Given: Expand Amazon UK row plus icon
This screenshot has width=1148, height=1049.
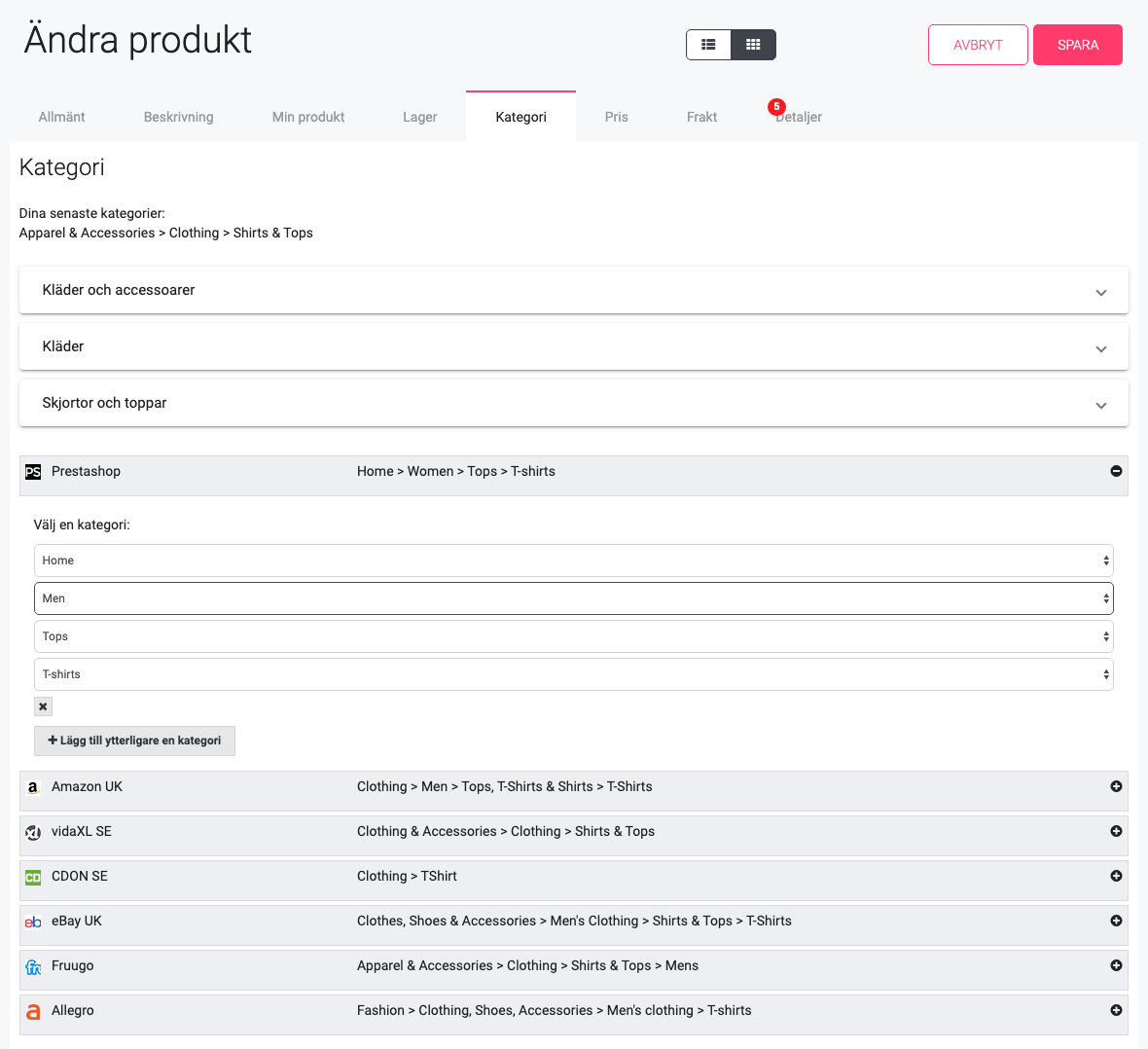Looking at the screenshot, I should (1116, 786).
